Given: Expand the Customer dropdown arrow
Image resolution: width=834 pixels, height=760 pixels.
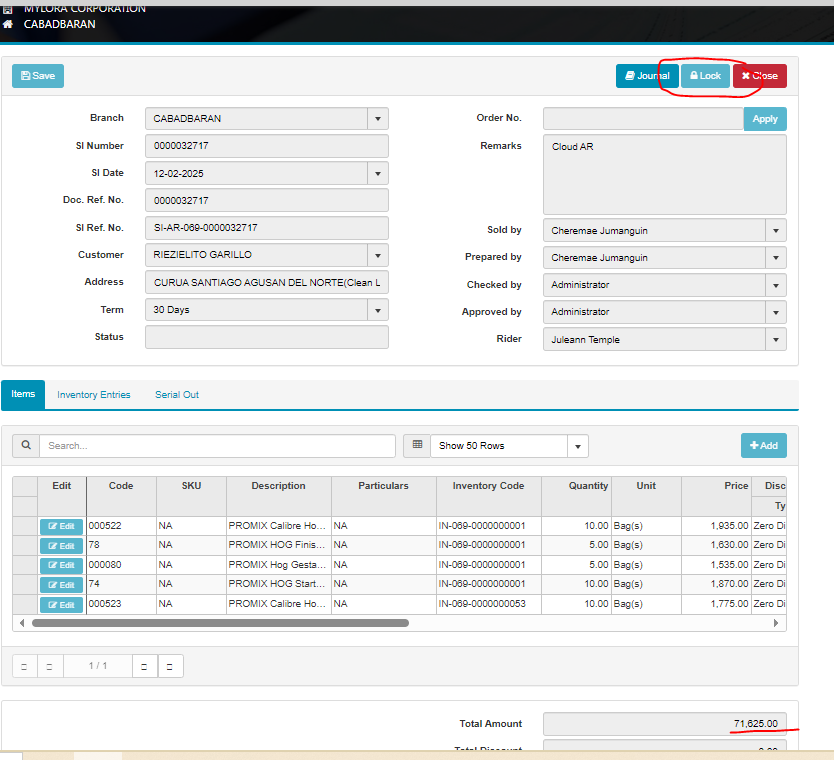Looking at the screenshot, I should click(377, 256).
